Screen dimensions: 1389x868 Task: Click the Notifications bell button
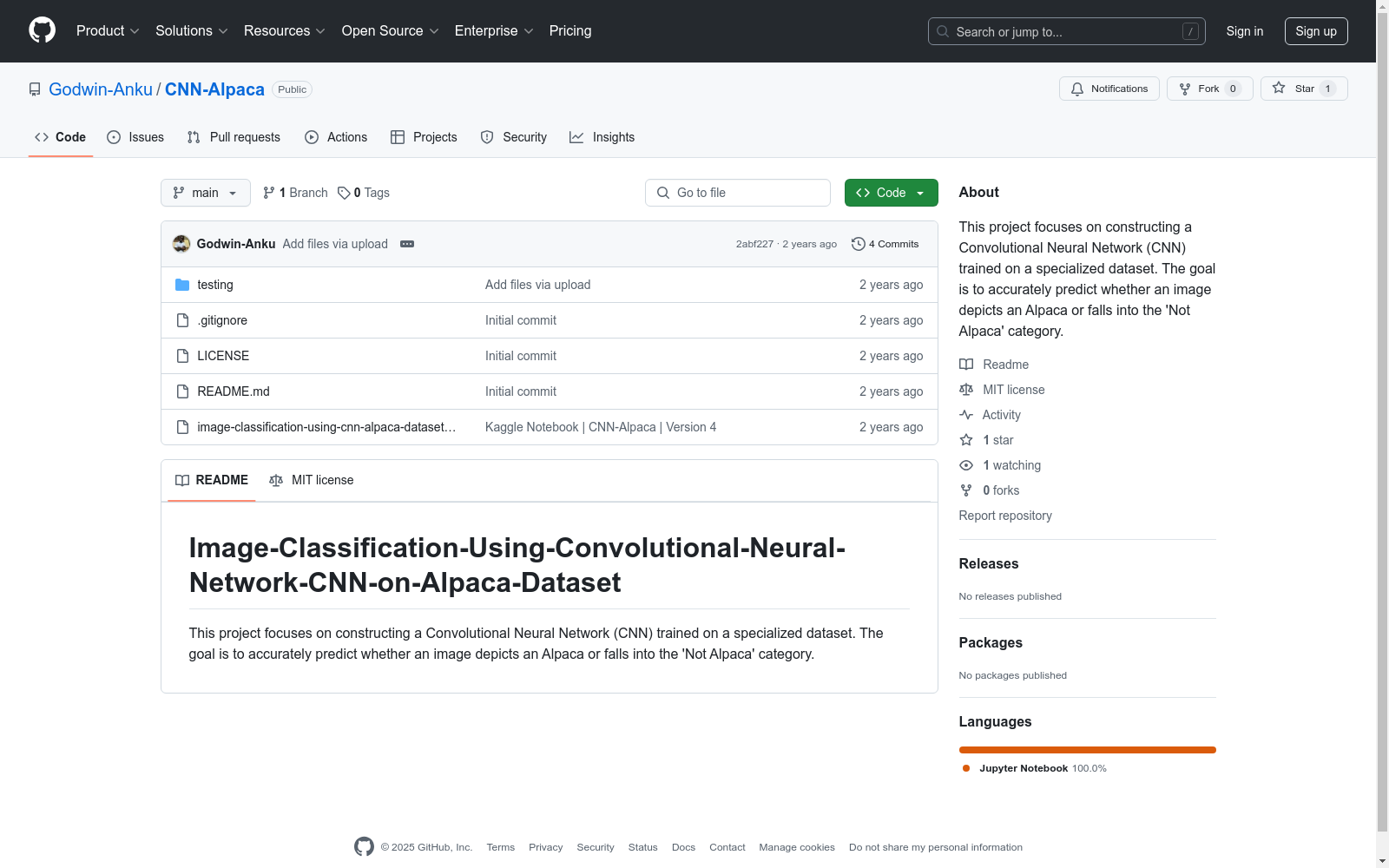coord(1109,89)
